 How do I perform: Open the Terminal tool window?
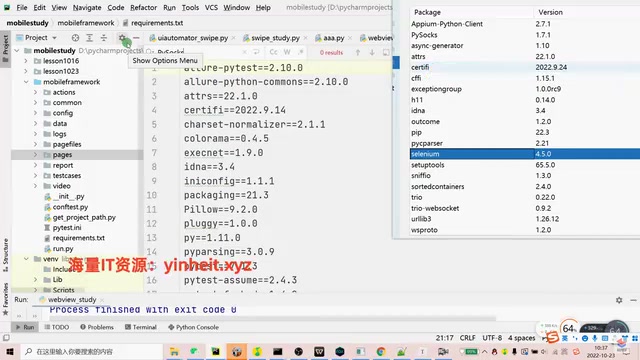click(141, 327)
